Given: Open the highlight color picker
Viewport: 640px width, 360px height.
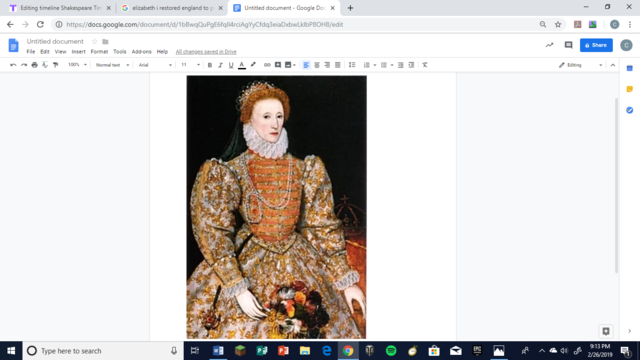Looking at the screenshot, I should pyautogui.click(x=253, y=65).
